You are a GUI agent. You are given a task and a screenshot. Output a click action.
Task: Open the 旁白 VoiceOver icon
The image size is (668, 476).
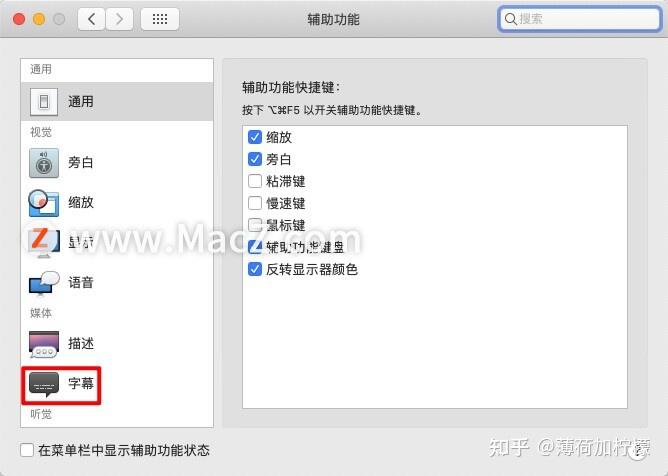tap(44, 163)
